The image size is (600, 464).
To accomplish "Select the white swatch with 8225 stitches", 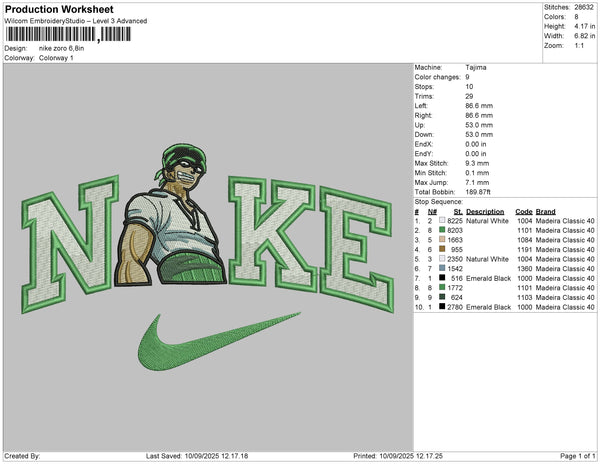I will [445, 221].
